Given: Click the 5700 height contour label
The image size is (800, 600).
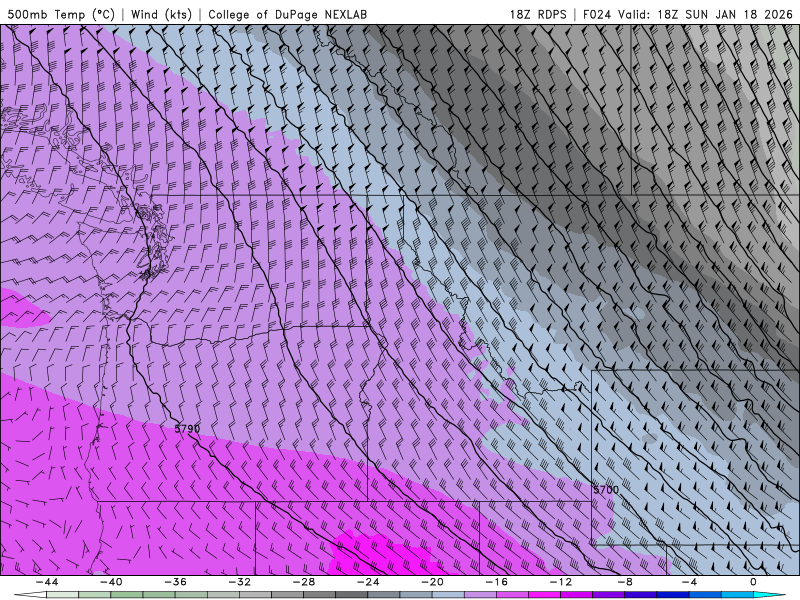Looking at the screenshot, I should click(x=606, y=490).
